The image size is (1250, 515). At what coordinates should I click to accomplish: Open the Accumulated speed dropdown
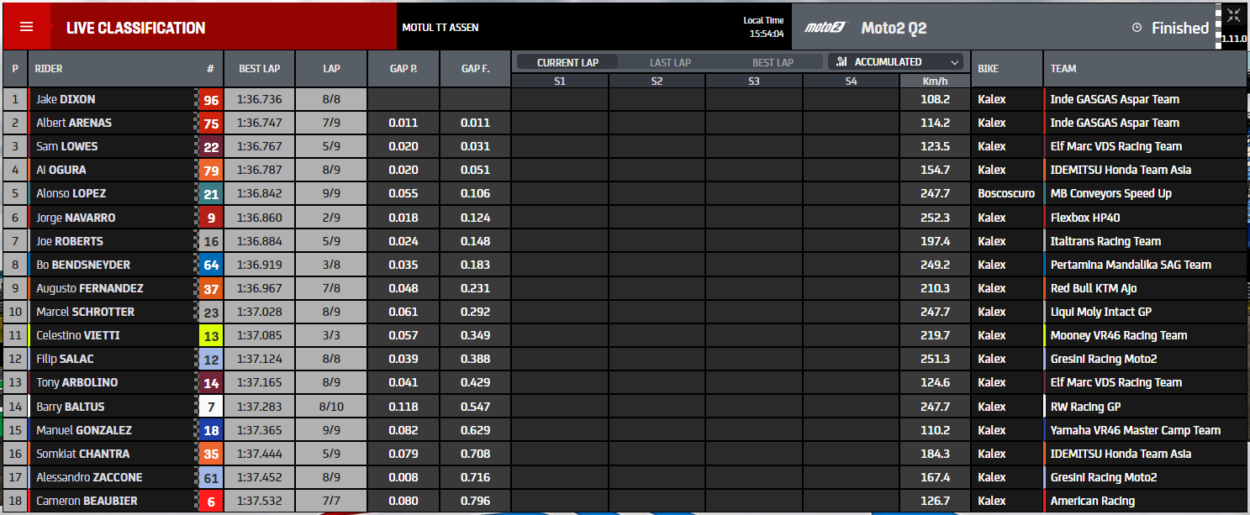[x=897, y=62]
